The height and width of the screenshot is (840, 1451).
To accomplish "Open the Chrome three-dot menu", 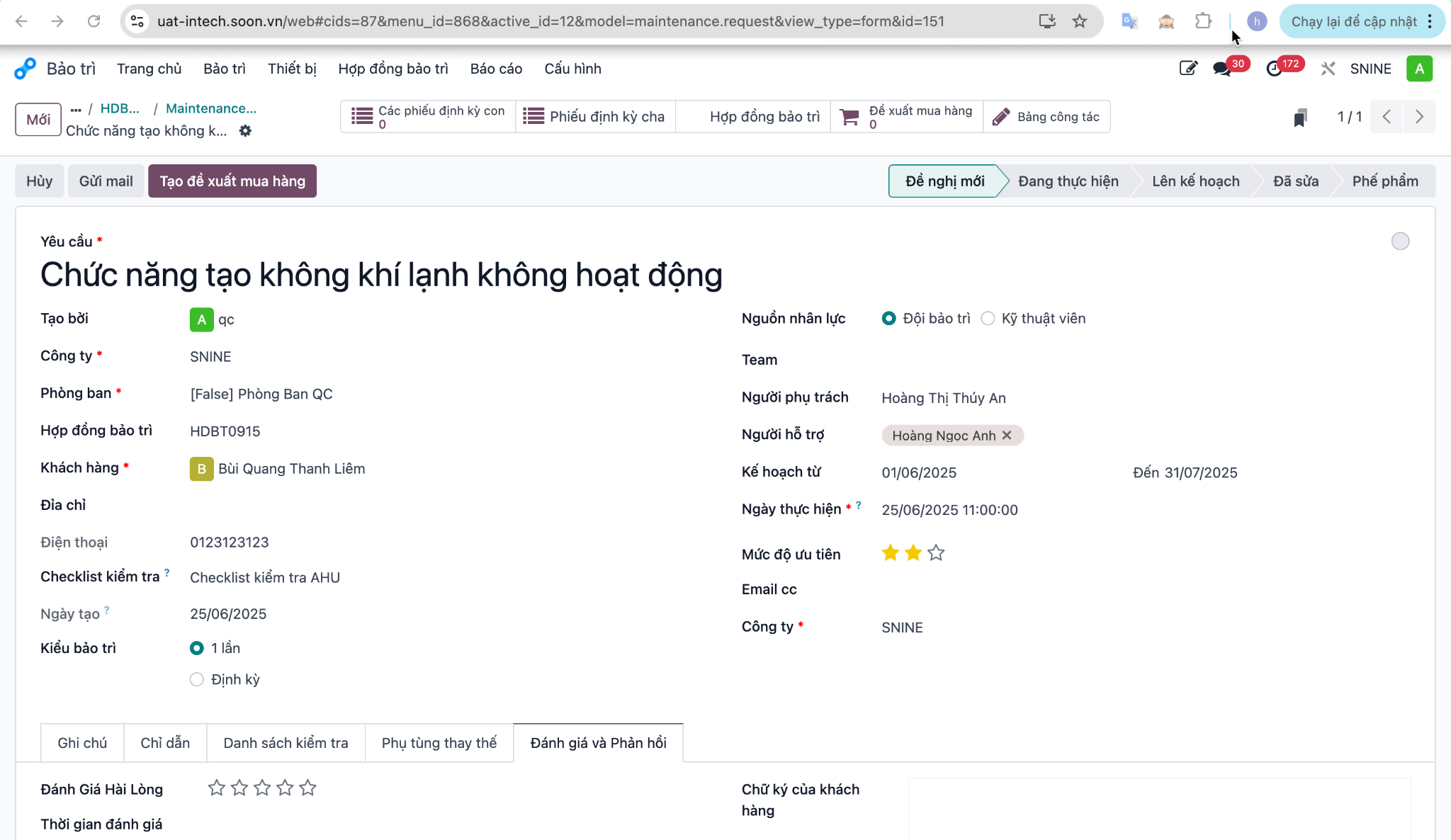I will pyautogui.click(x=1430, y=21).
